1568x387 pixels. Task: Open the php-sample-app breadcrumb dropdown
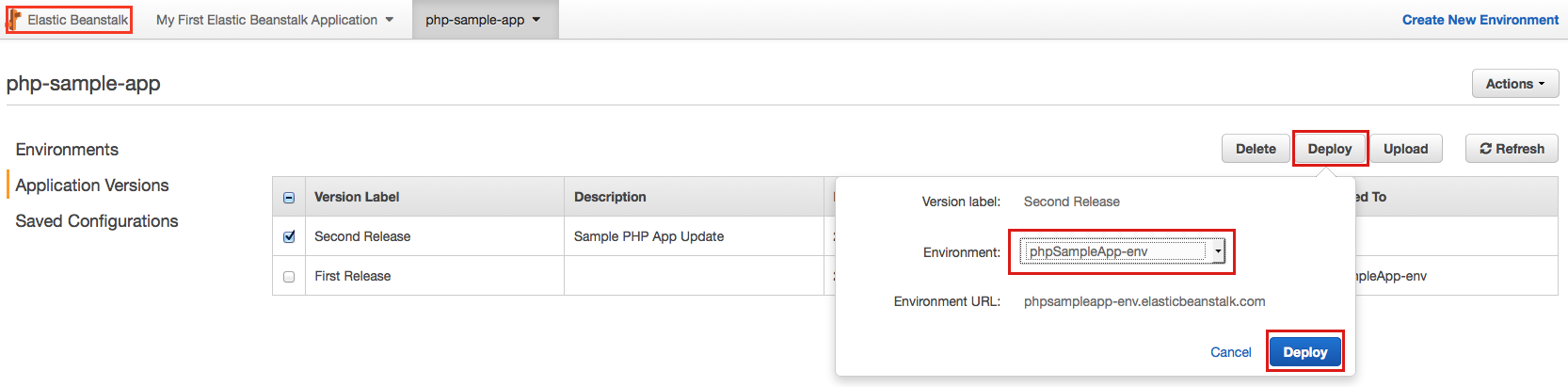tap(484, 20)
